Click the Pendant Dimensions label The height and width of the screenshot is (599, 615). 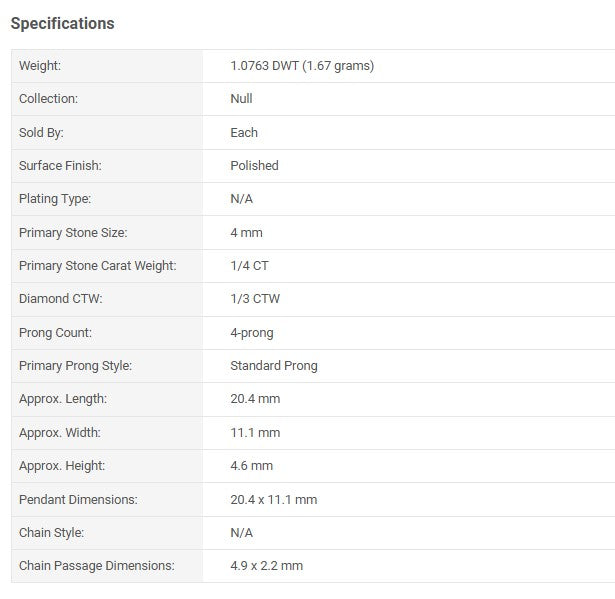tap(78, 499)
